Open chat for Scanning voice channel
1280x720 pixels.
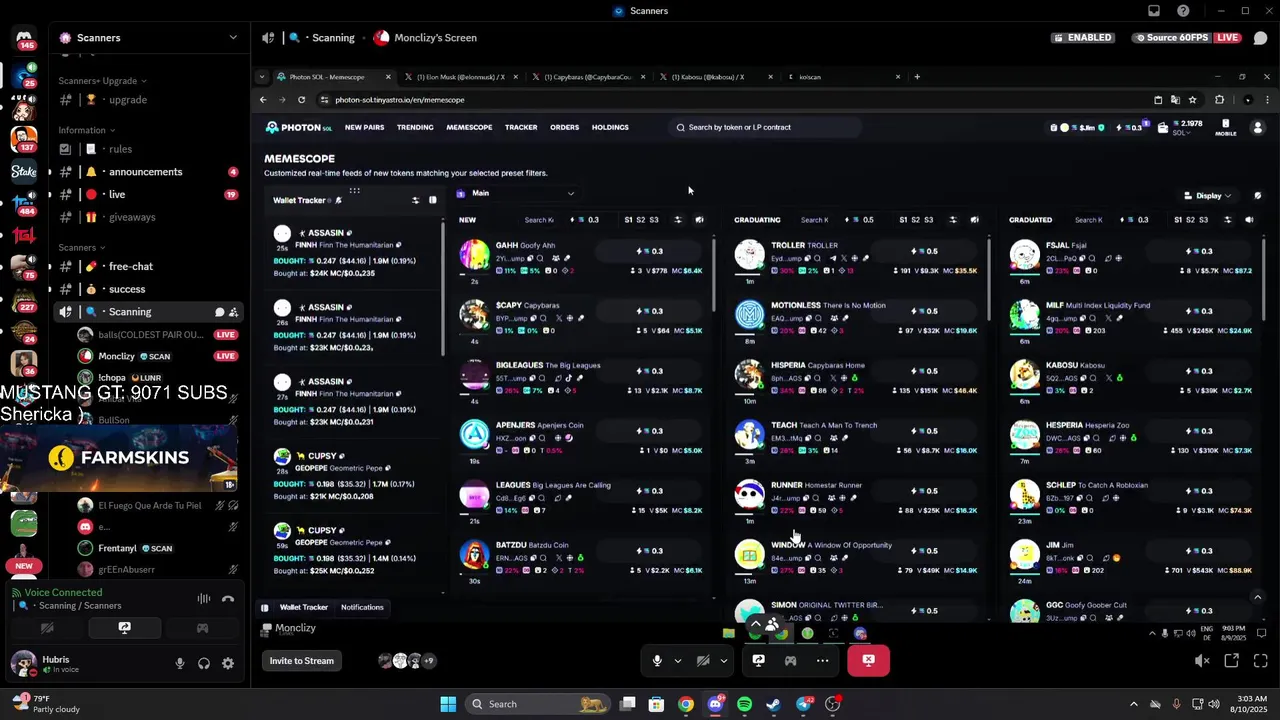click(x=219, y=312)
